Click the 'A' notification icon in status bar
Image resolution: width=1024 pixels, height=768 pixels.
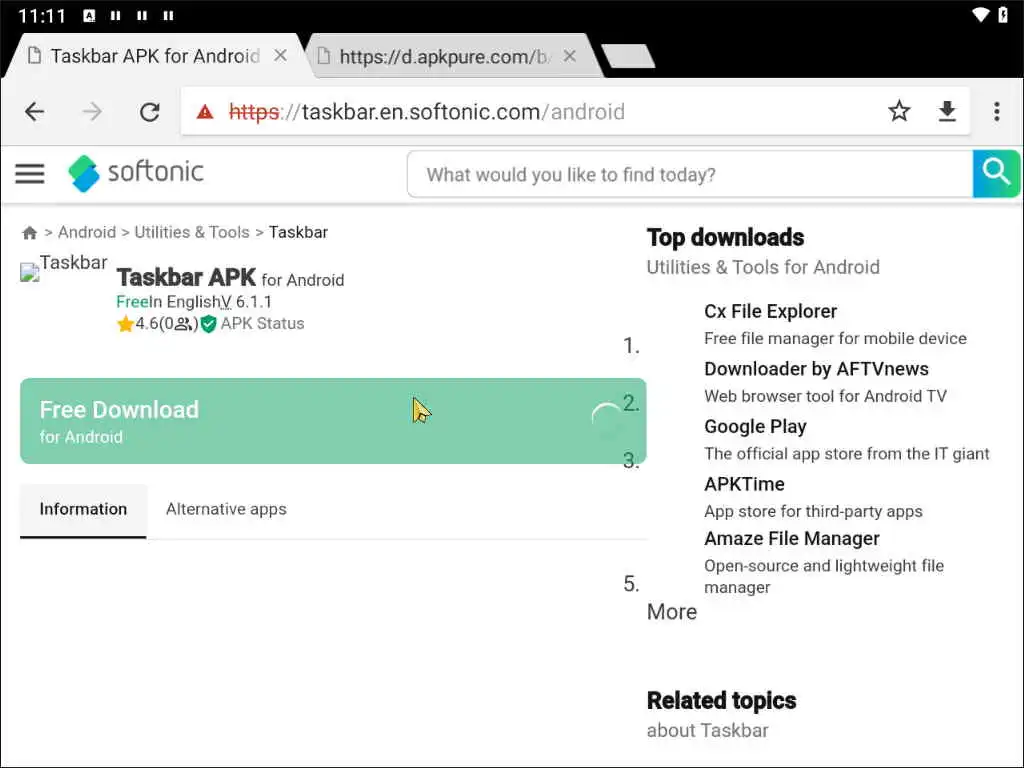tap(89, 15)
